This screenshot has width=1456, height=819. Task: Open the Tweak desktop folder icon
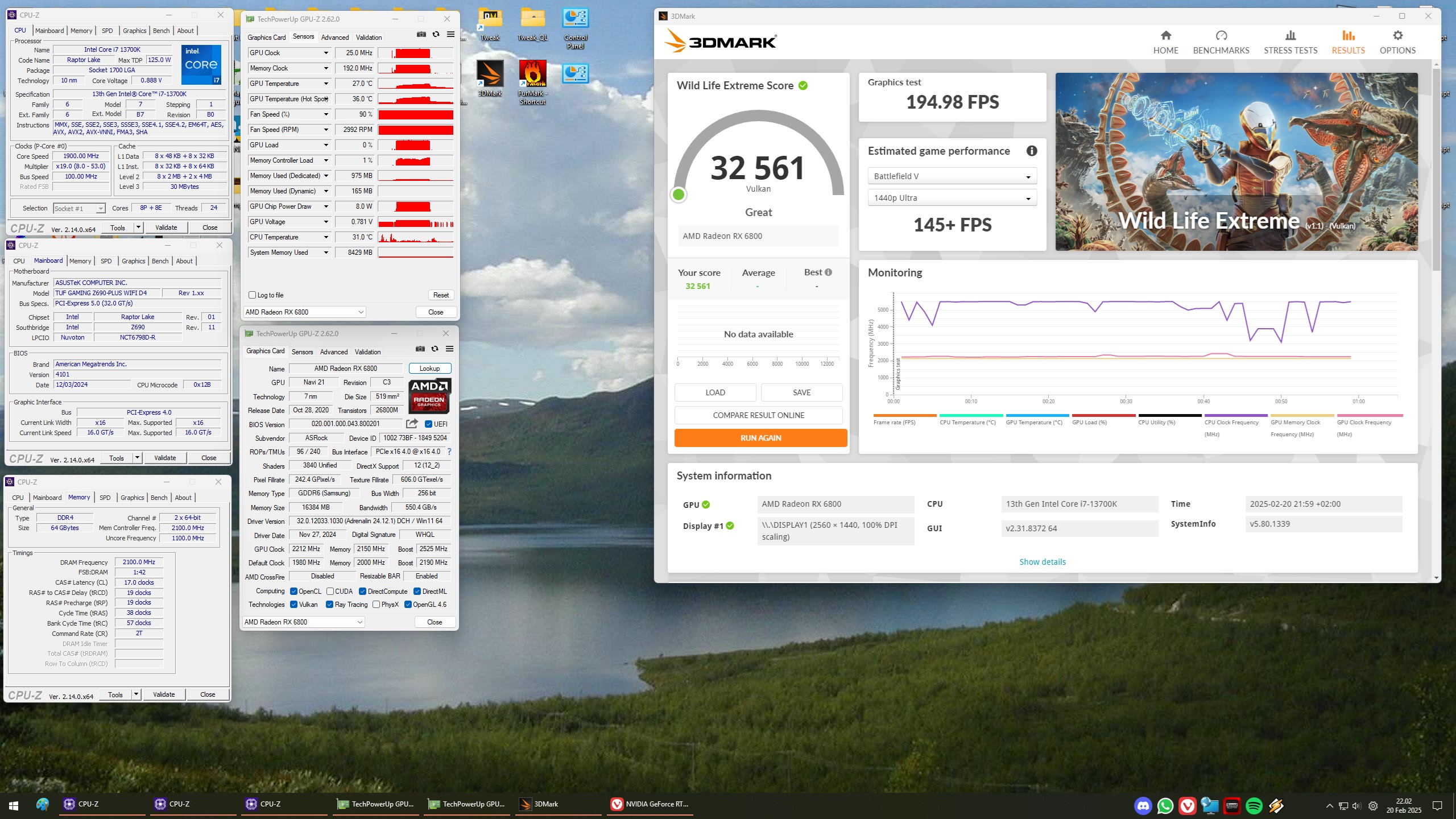(x=490, y=24)
